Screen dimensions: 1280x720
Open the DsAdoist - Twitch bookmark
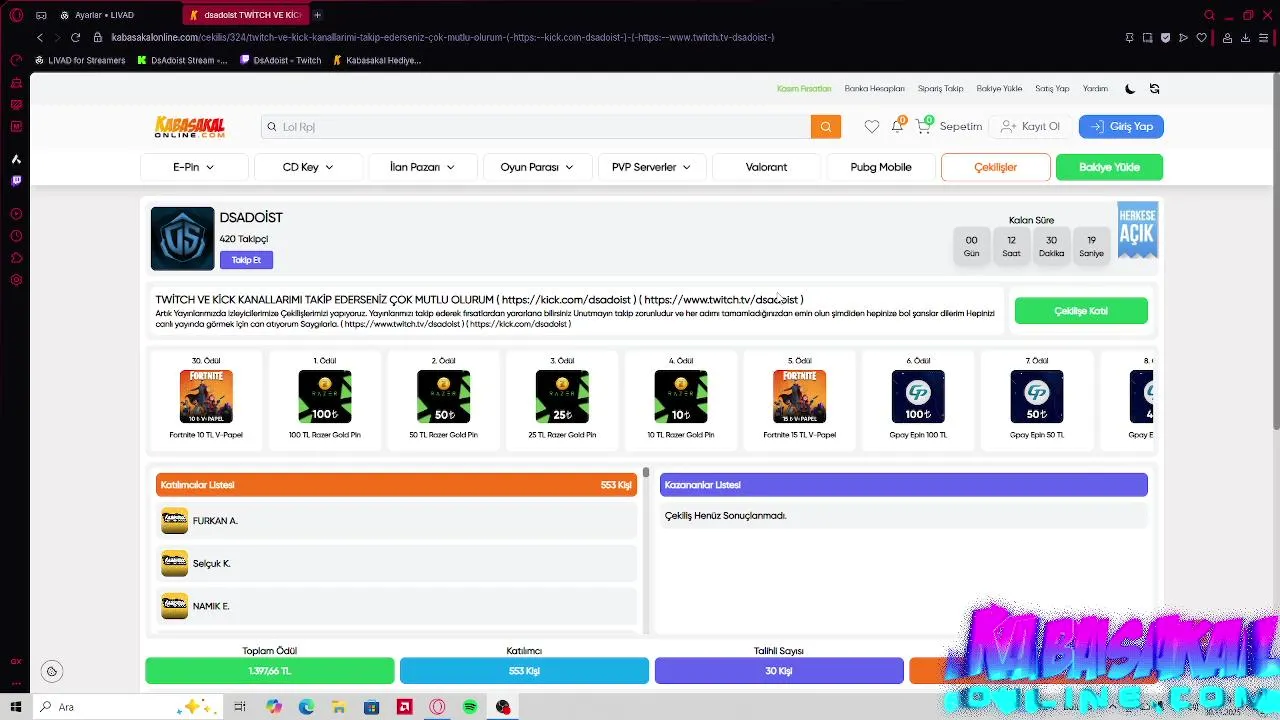(x=281, y=60)
